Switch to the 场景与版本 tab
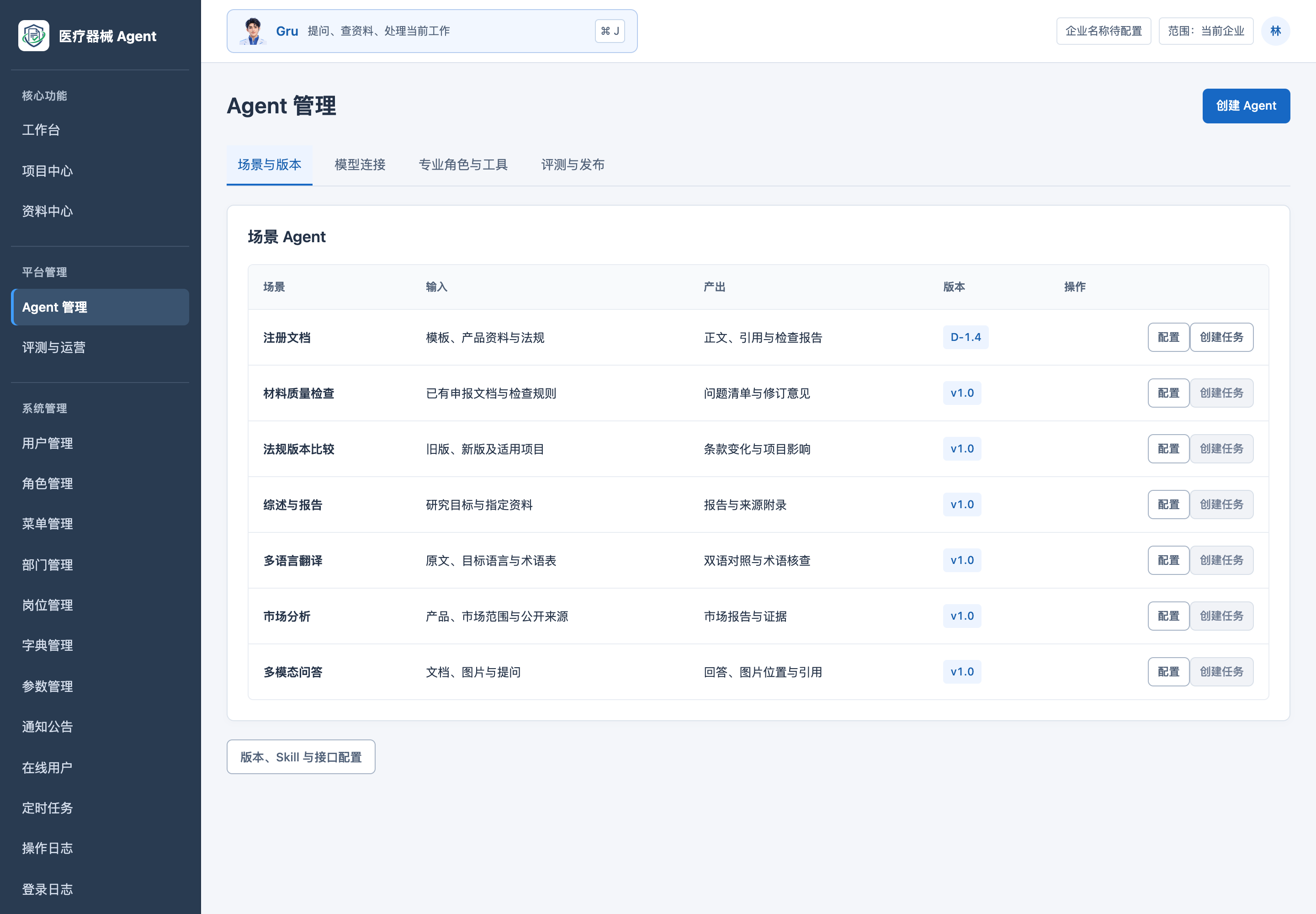Viewport: 1316px width, 914px height. (269, 165)
